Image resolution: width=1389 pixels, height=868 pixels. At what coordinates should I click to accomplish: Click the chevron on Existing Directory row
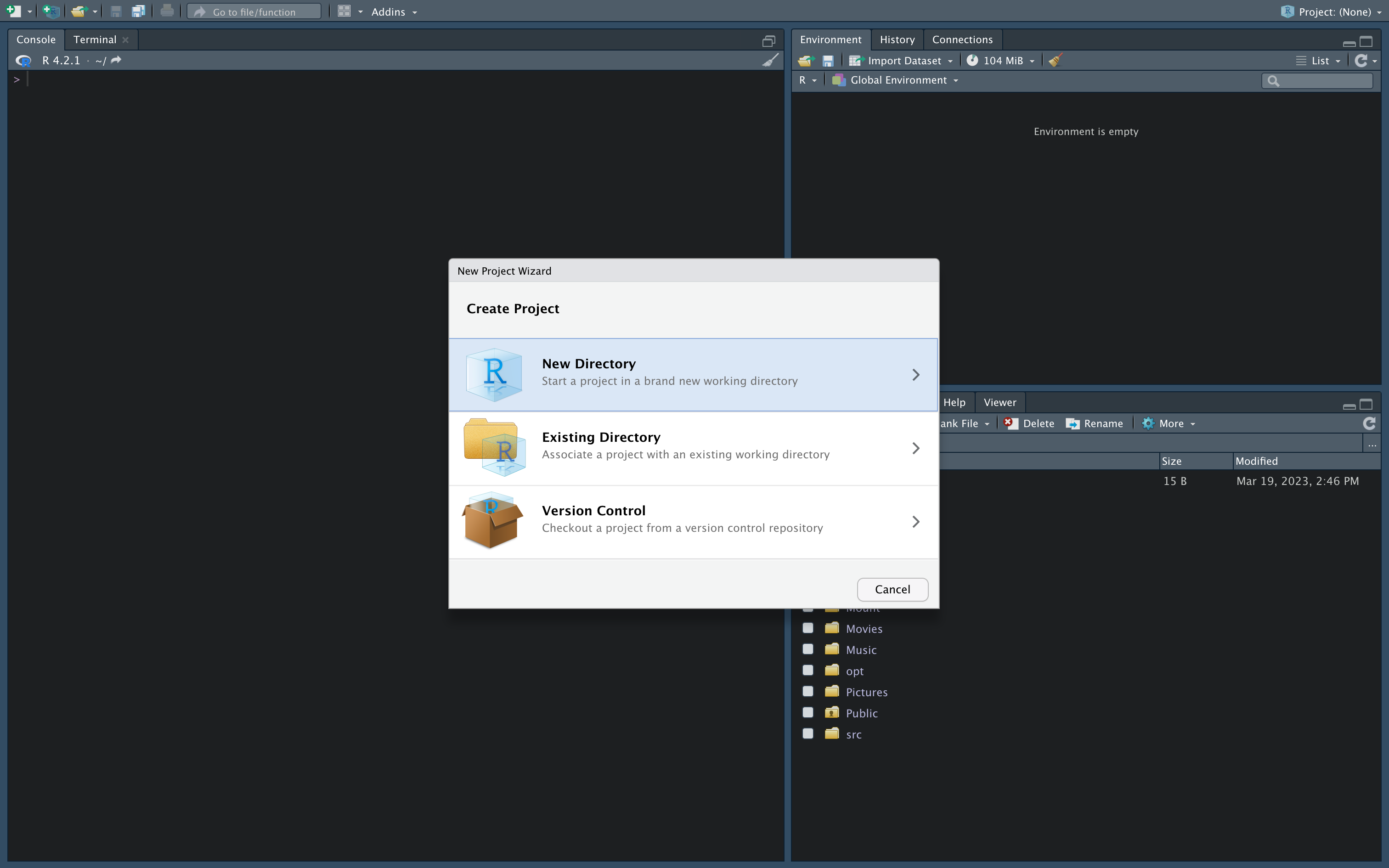[x=915, y=448]
